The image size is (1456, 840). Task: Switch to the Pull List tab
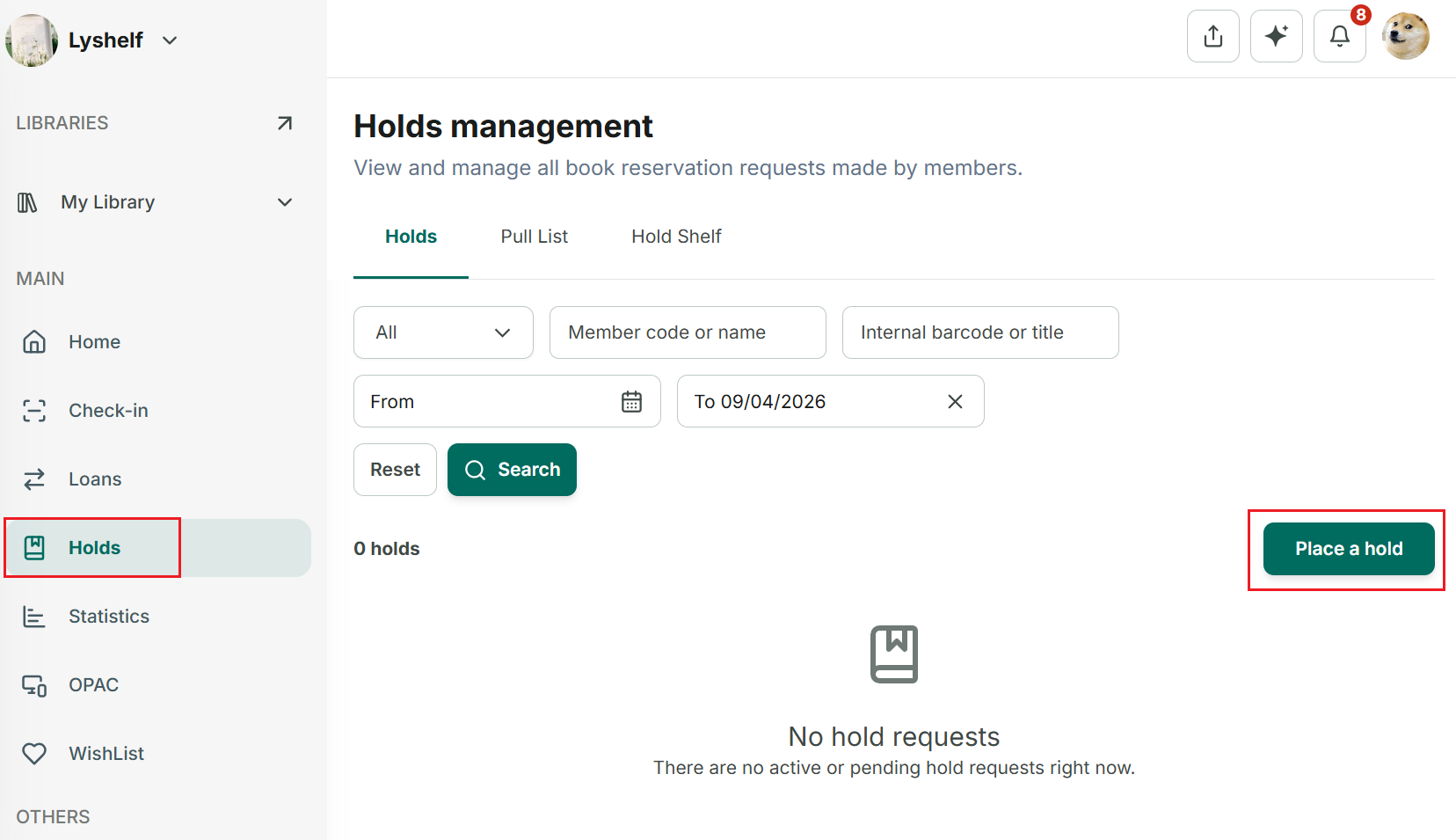[x=535, y=237]
